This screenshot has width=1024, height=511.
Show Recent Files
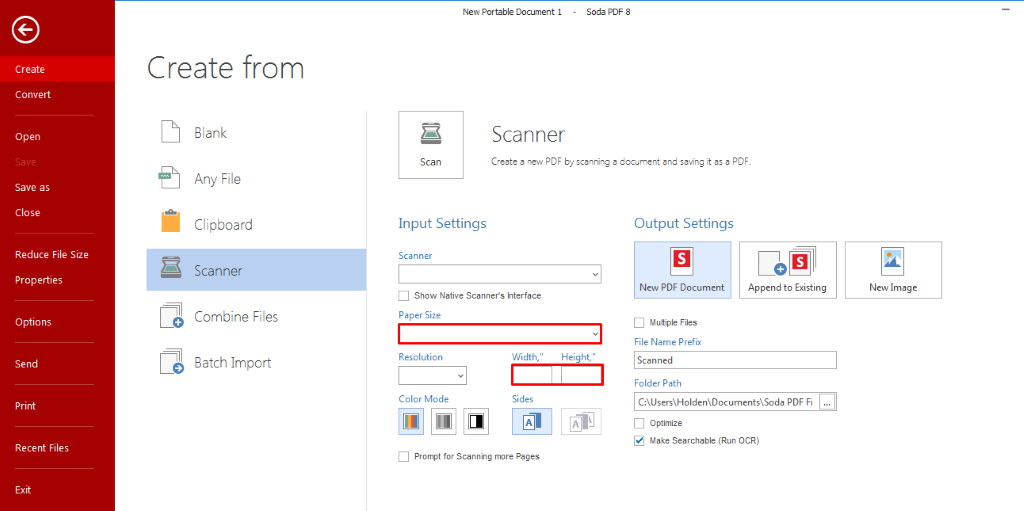[57, 448]
